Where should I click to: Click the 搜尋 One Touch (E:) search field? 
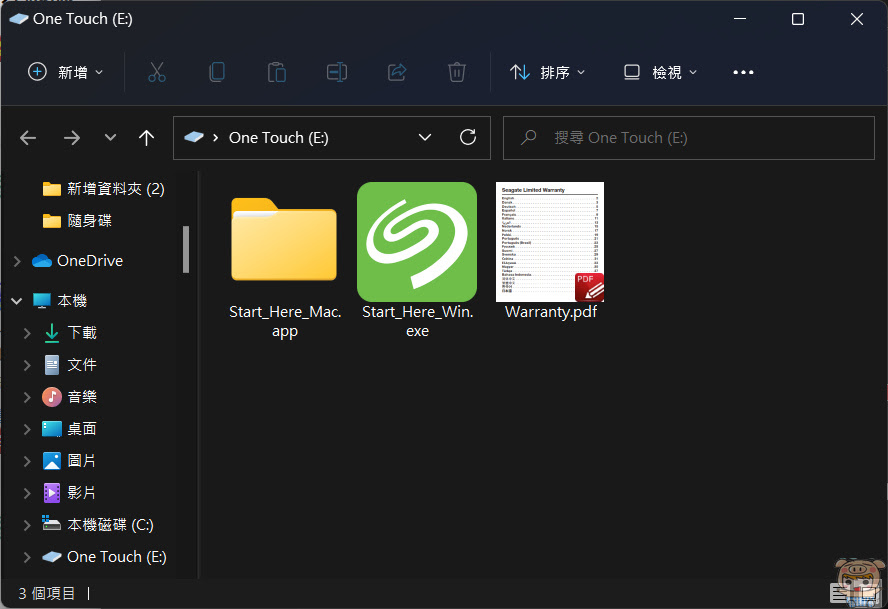[689, 138]
